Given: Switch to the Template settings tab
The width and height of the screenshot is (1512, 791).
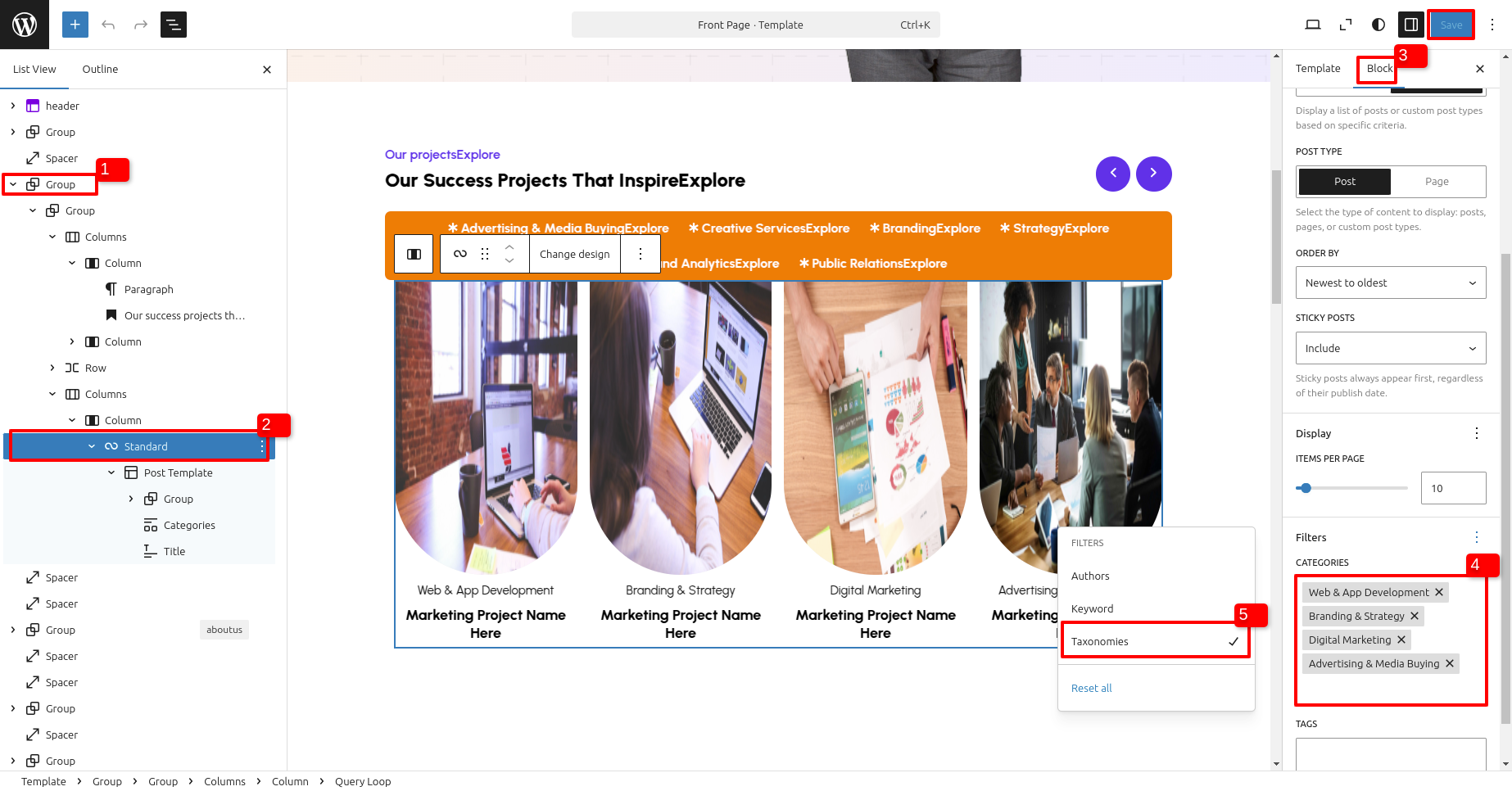Looking at the screenshot, I should (x=1318, y=69).
